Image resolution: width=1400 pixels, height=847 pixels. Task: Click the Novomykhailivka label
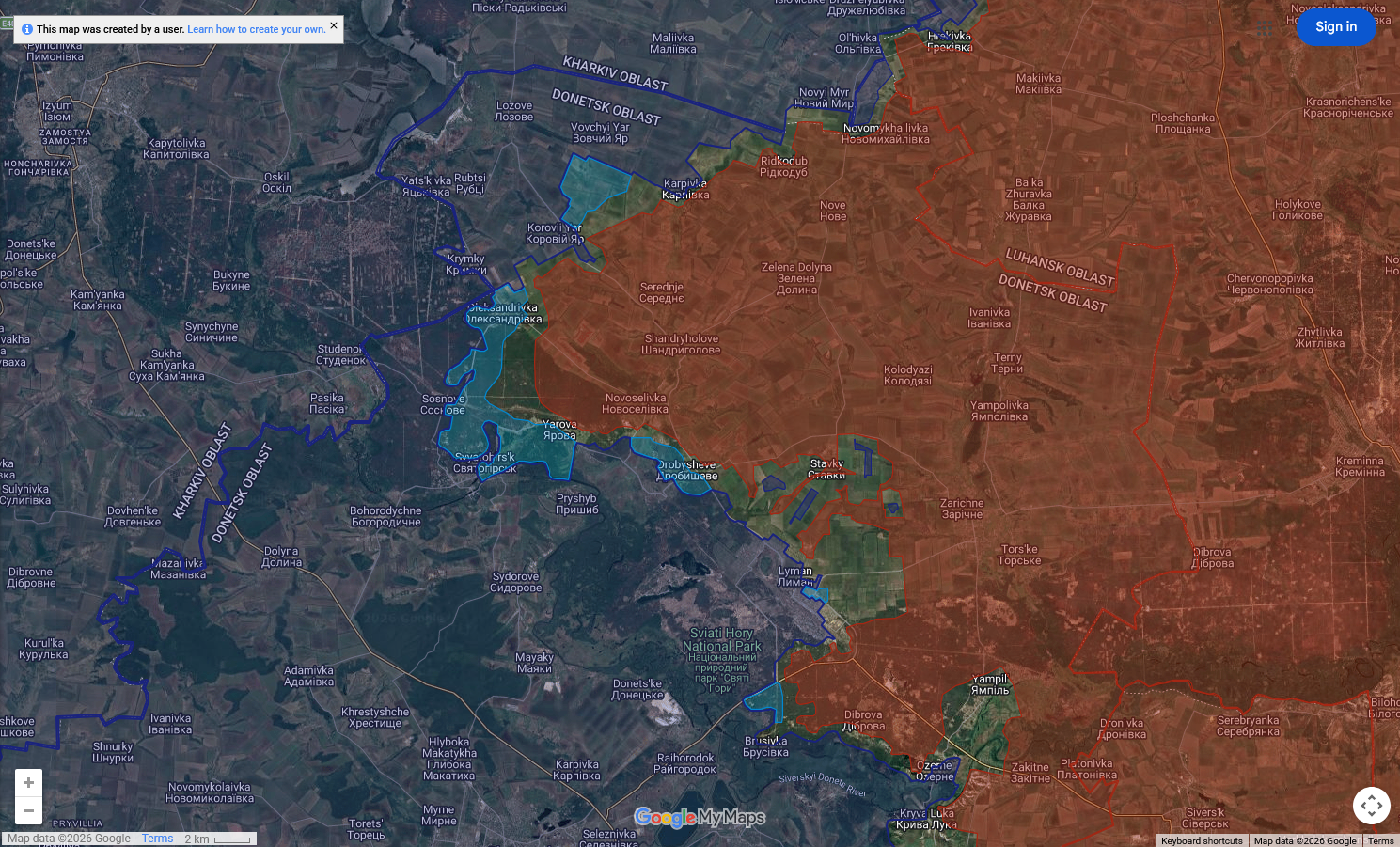(886, 133)
